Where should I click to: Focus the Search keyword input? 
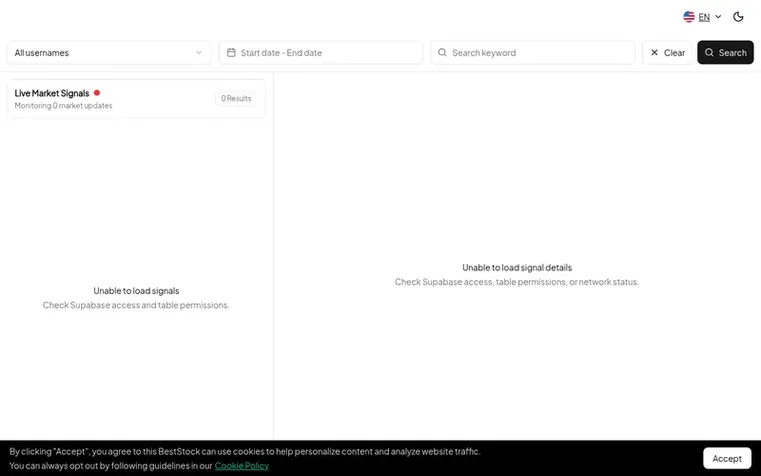point(532,52)
